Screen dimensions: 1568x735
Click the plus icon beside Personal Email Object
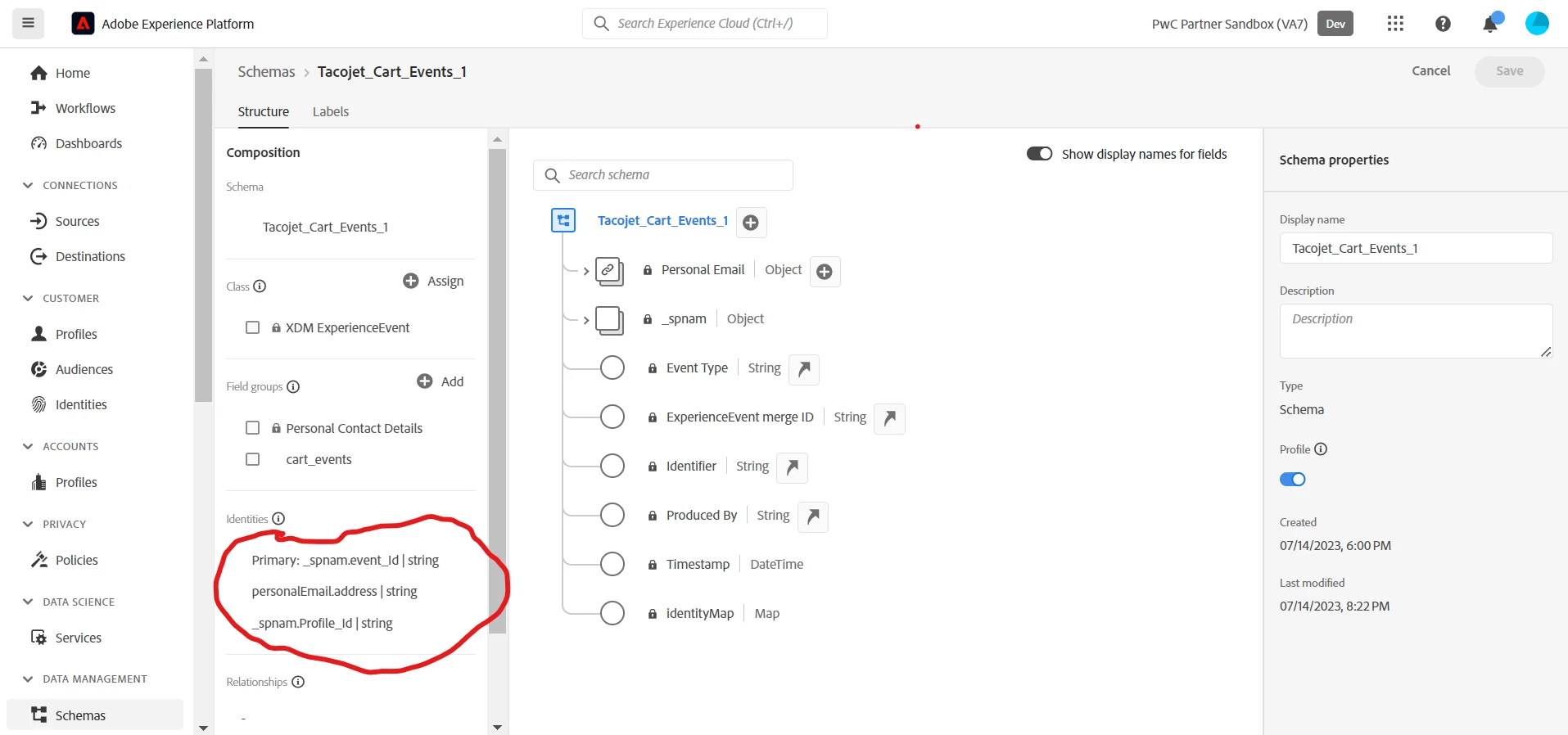(x=825, y=272)
